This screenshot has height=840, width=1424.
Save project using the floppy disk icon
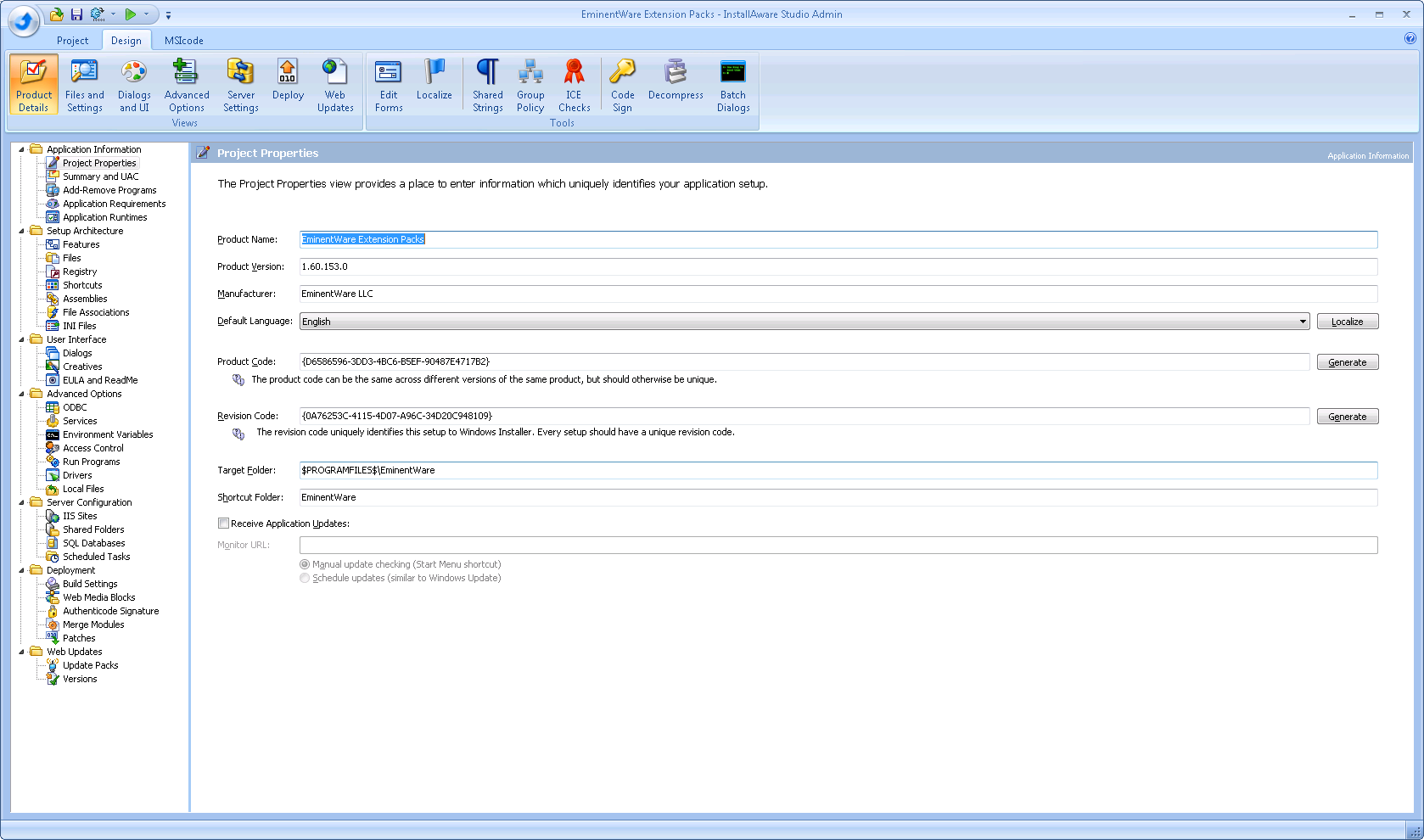tap(76, 14)
